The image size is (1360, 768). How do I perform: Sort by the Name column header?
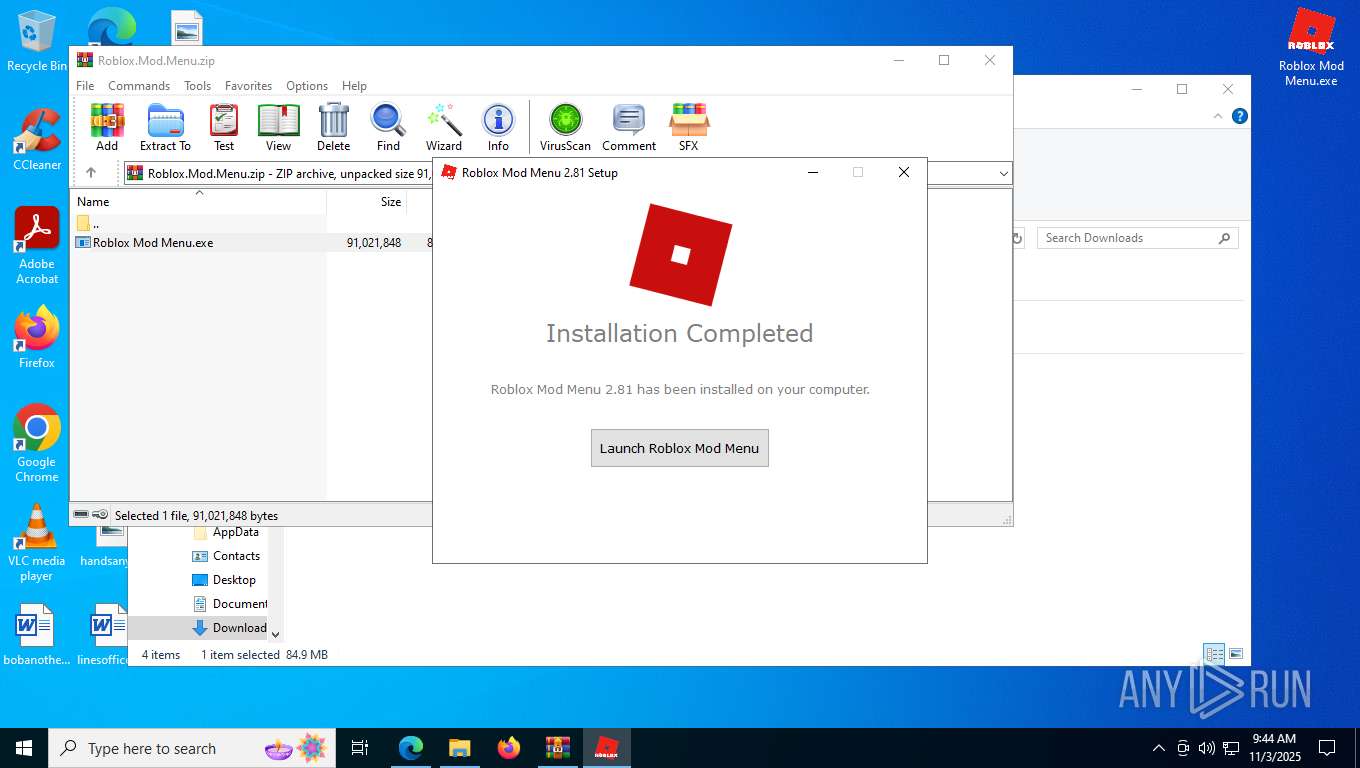[200, 201]
